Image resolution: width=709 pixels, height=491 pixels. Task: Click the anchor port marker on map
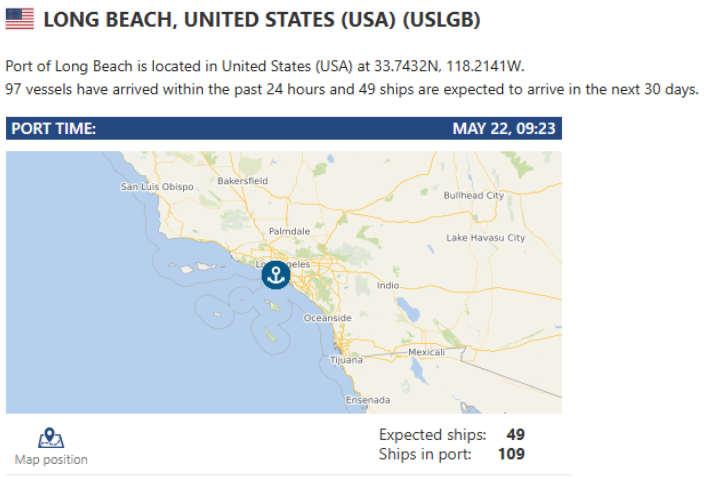point(276,275)
